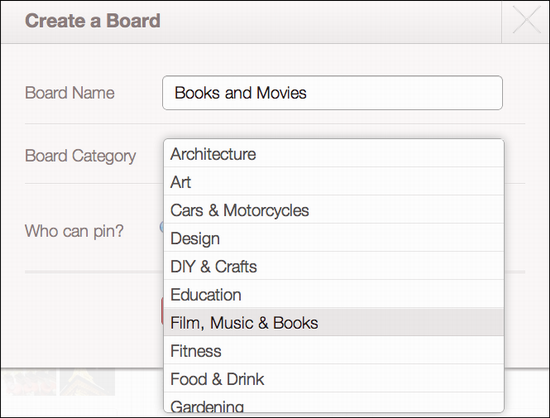Select Architecture from the category list

pyautogui.click(x=334, y=154)
